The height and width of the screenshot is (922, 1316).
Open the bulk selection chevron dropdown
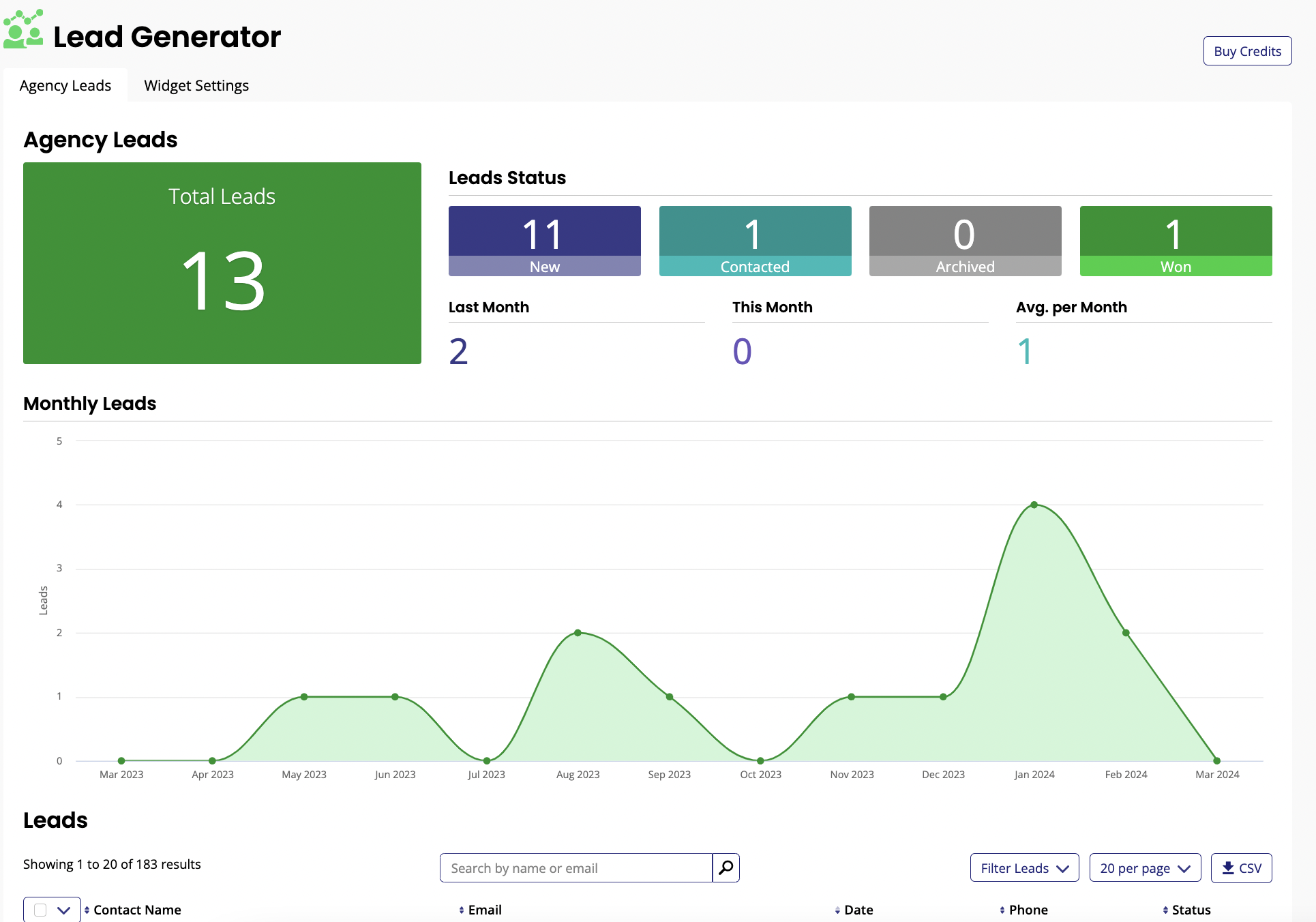click(x=65, y=909)
